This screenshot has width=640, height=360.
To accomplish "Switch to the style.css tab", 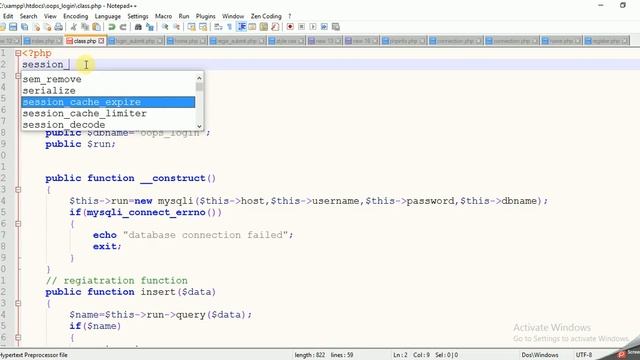I will 286,41.
